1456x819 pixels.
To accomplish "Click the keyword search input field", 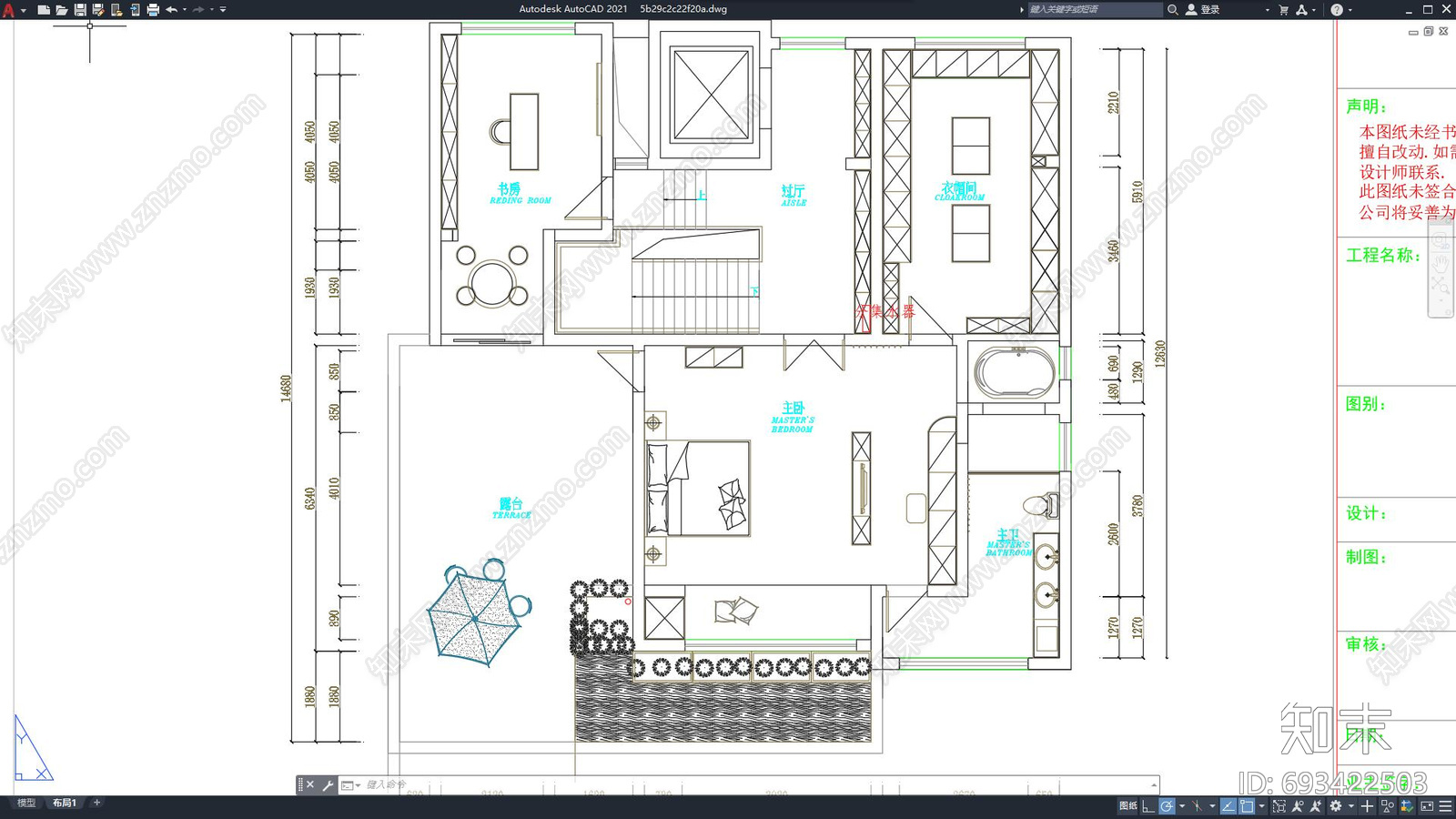I will (x=1095, y=9).
